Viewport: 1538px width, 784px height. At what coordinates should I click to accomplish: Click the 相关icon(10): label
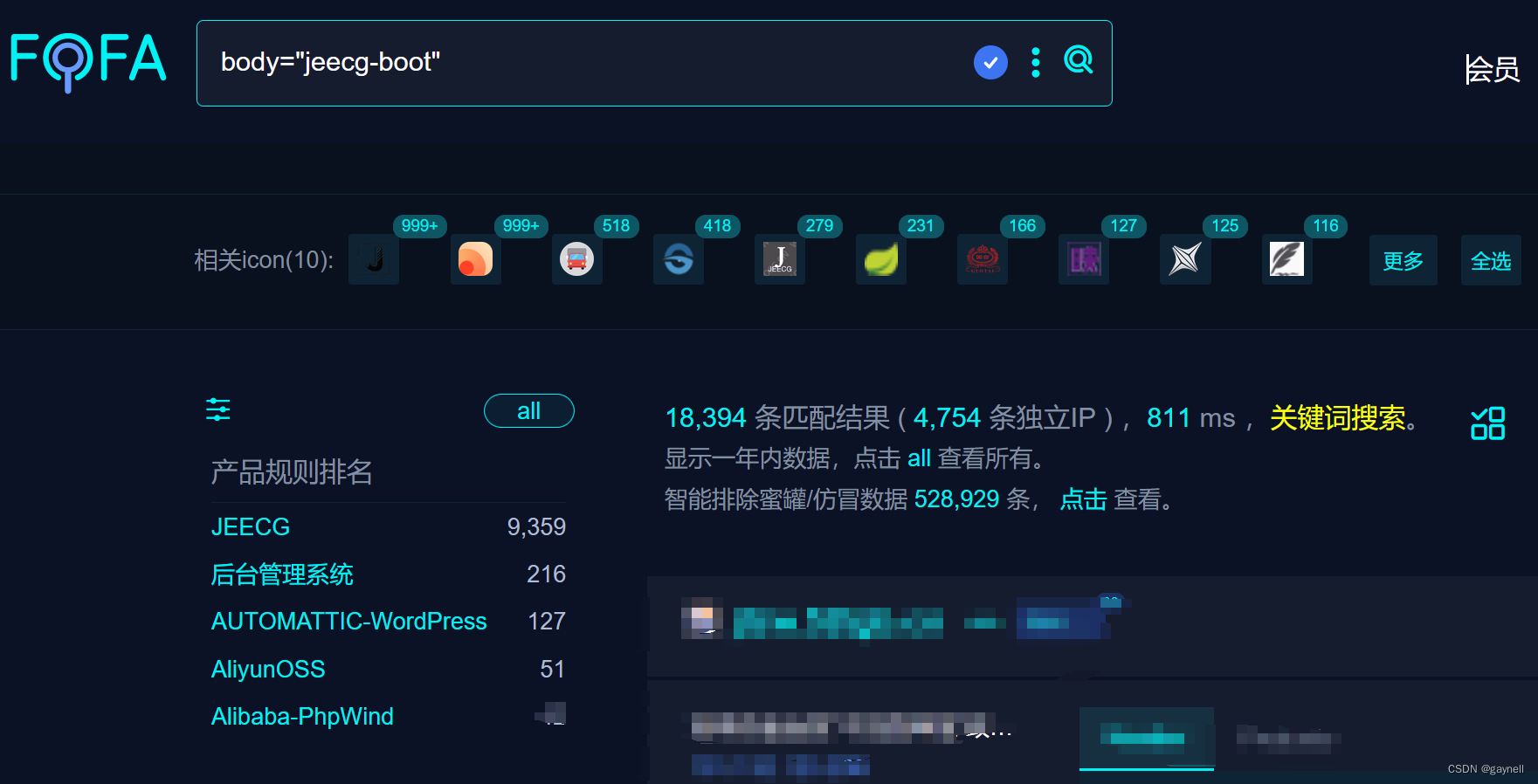[264, 260]
